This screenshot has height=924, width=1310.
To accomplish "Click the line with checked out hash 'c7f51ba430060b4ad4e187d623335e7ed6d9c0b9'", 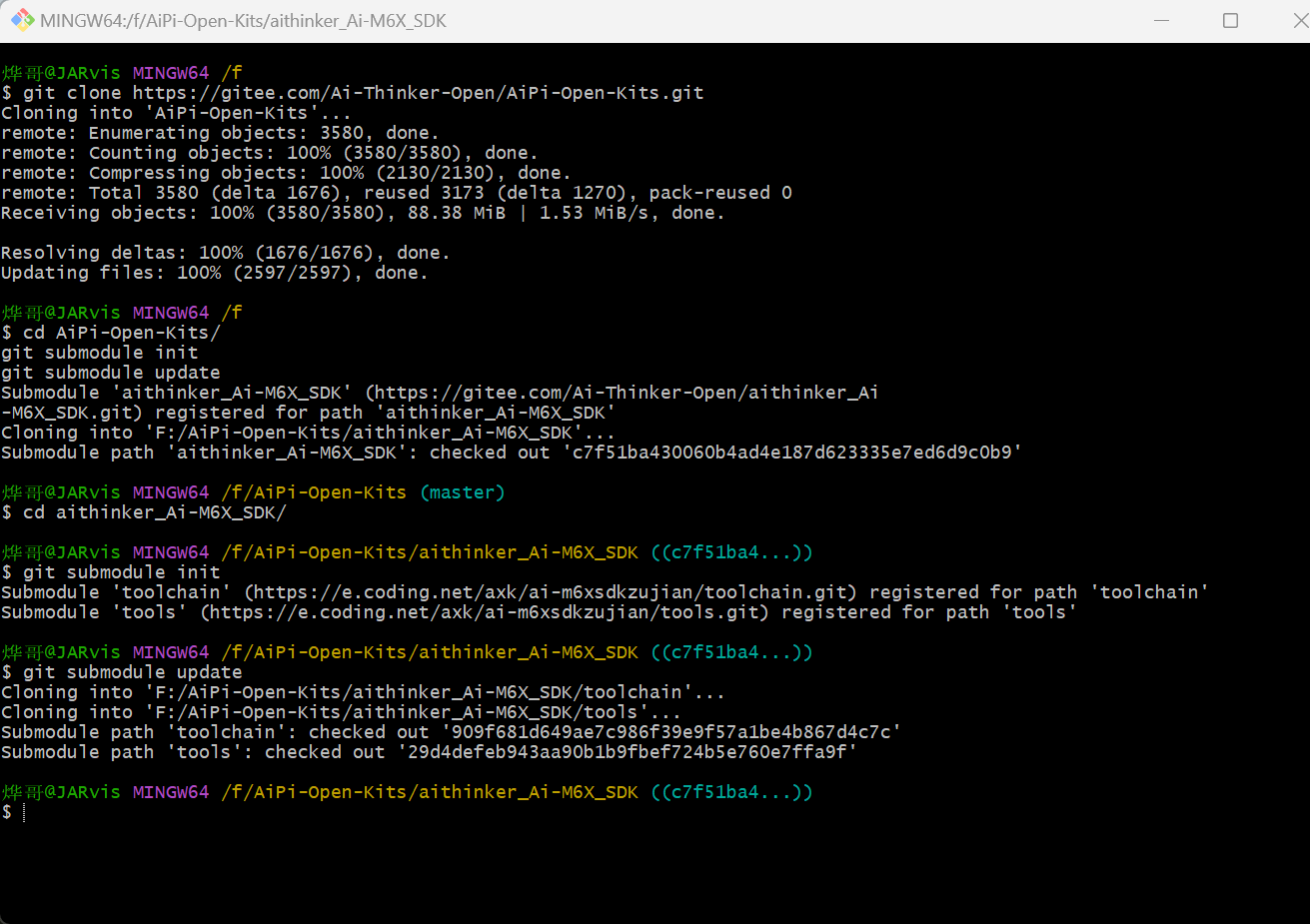I will (512, 453).
